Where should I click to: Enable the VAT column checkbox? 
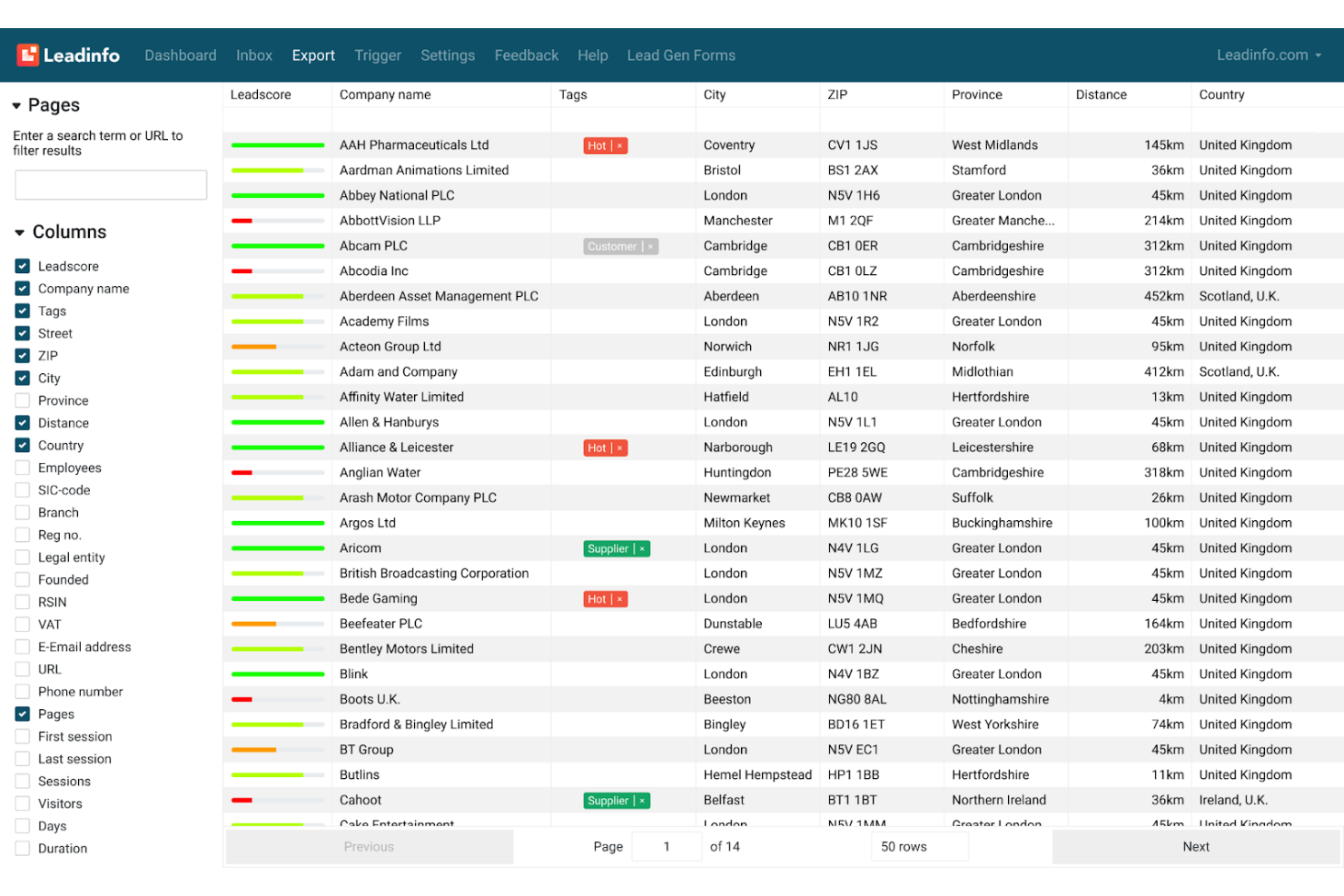(23, 625)
